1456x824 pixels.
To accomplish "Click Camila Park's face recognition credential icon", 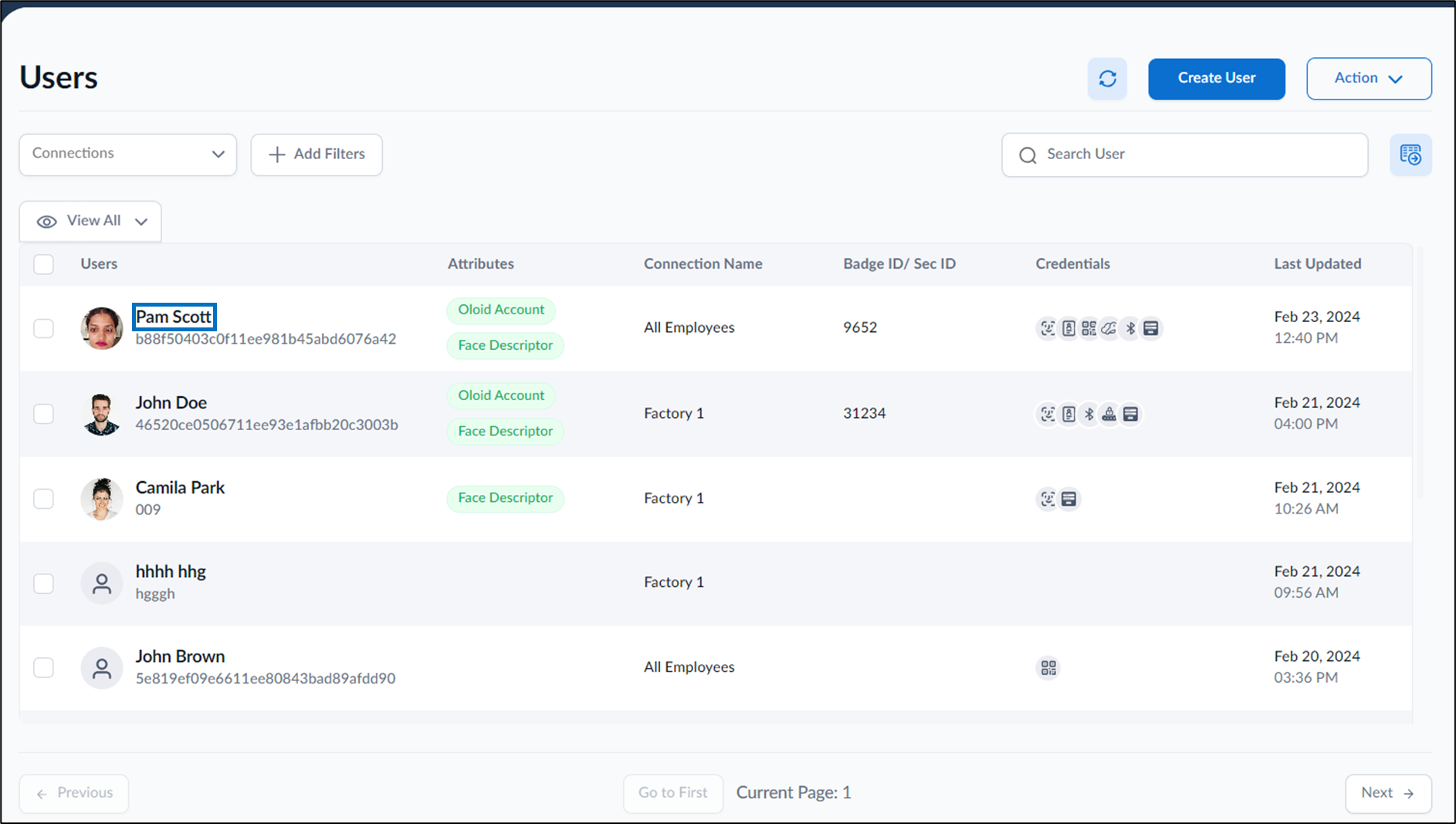I will 1048,499.
